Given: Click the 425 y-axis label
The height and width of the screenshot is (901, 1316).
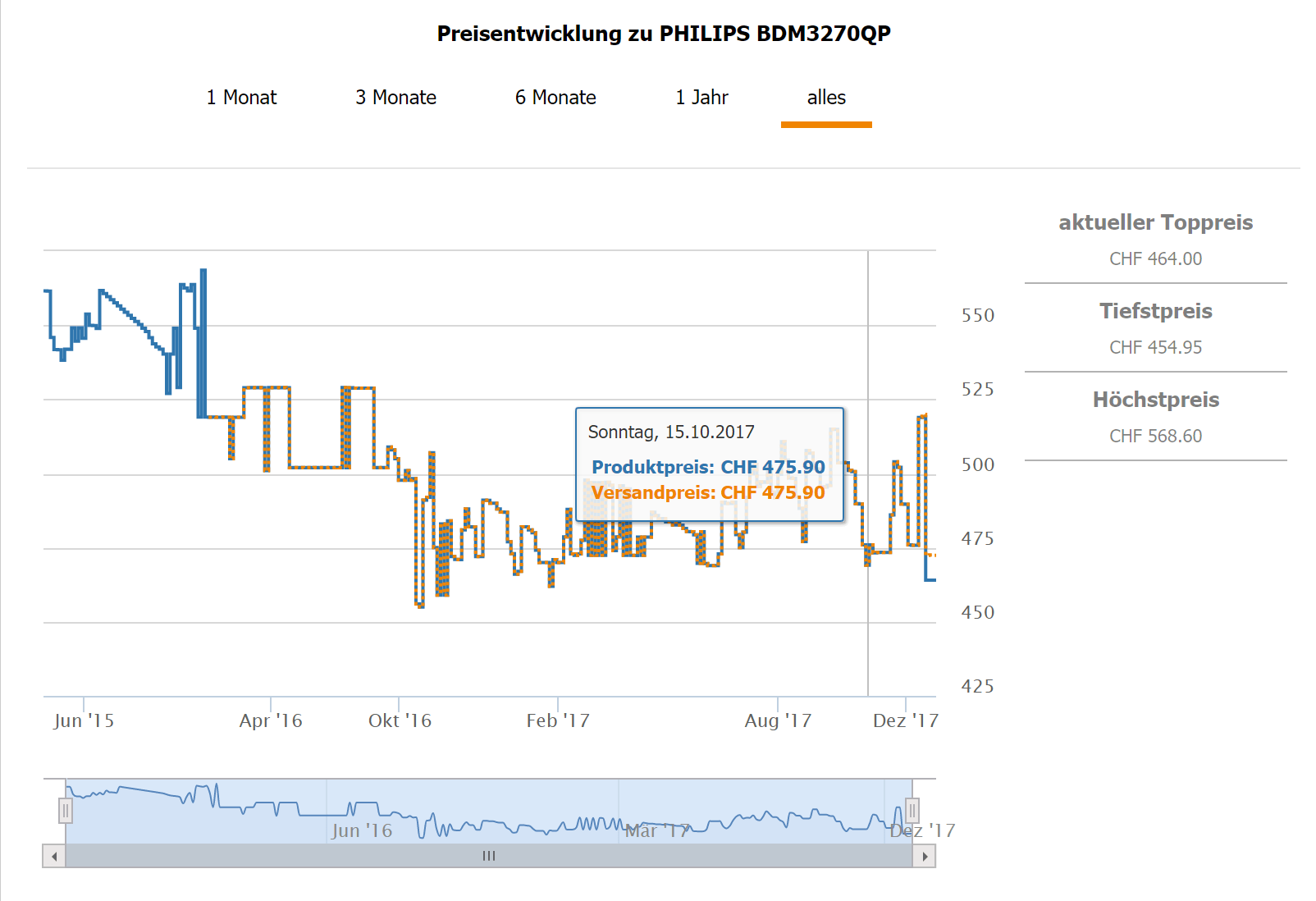Looking at the screenshot, I should pyautogui.click(x=978, y=687).
